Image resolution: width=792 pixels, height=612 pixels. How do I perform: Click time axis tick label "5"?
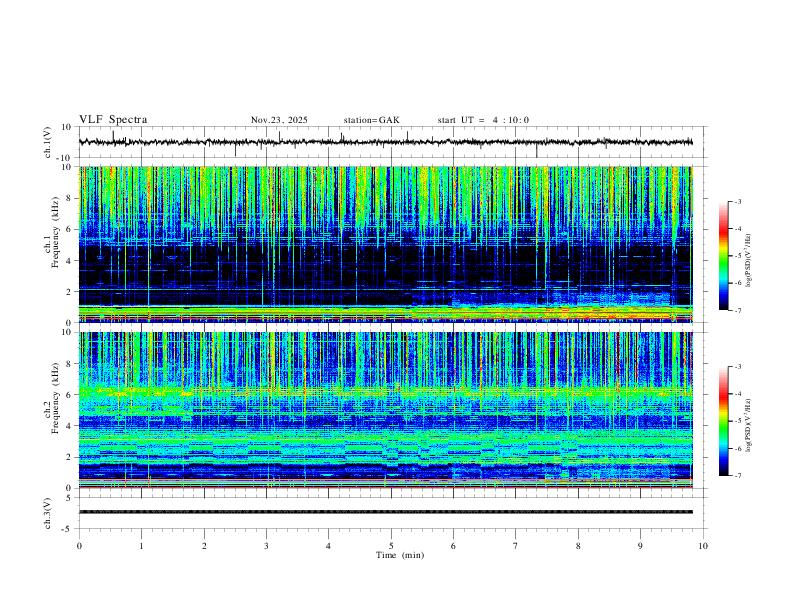coord(391,546)
